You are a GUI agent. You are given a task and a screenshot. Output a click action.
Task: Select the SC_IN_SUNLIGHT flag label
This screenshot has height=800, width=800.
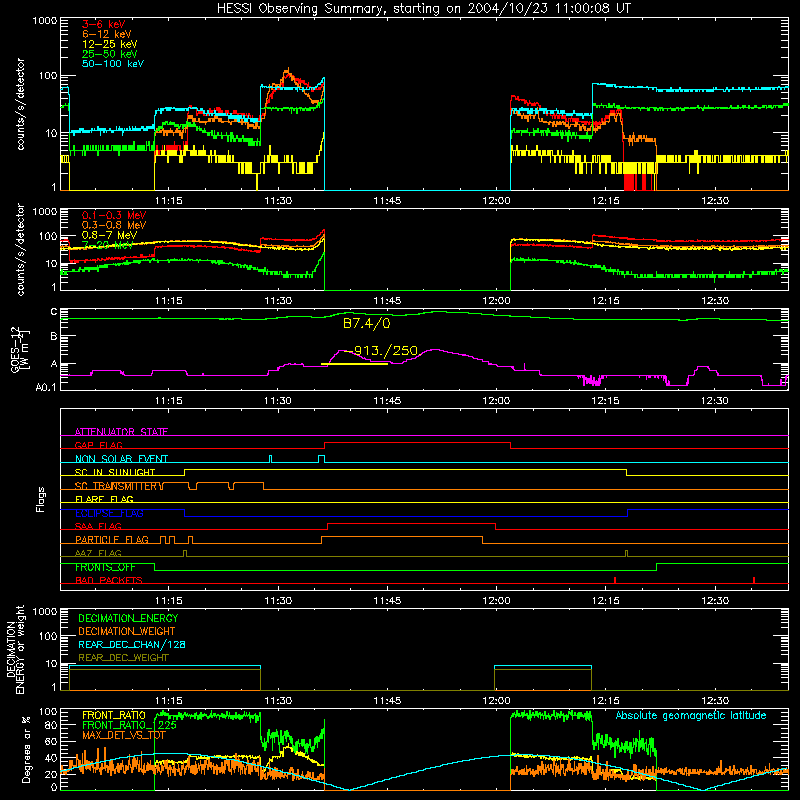[115, 472]
